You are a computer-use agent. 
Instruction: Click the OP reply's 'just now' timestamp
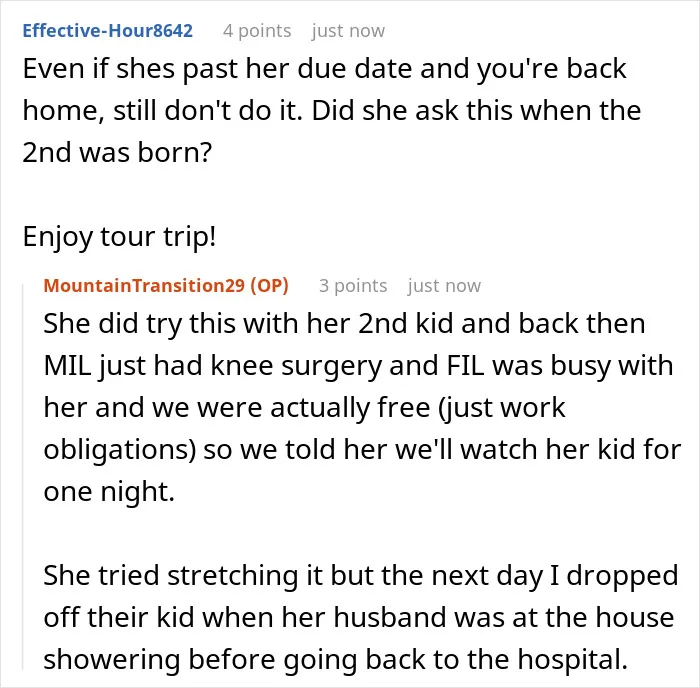445,286
